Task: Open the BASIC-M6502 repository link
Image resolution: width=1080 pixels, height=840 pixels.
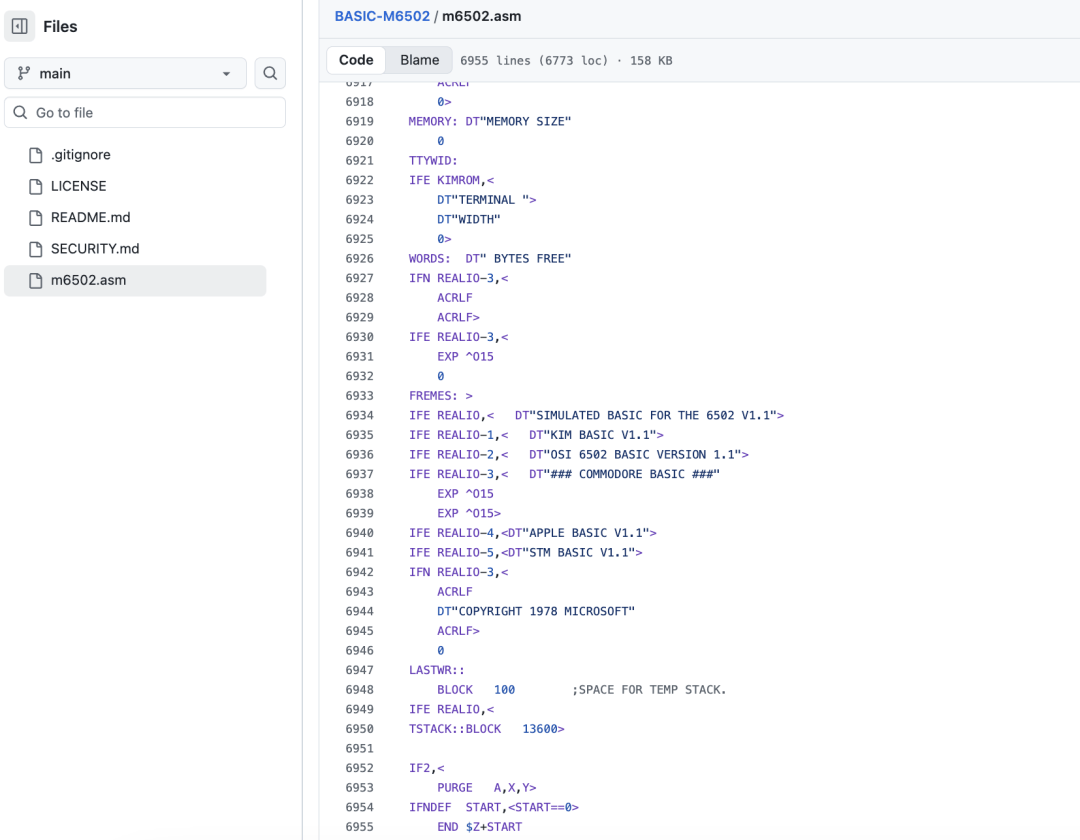Action: (x=382, y=16)
